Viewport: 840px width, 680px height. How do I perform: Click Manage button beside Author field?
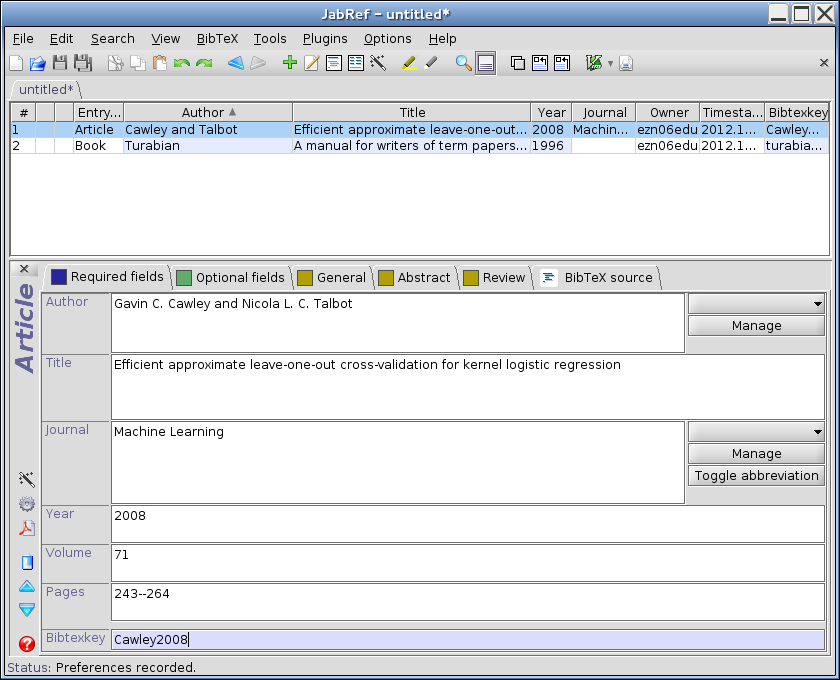tap(756, 326)
